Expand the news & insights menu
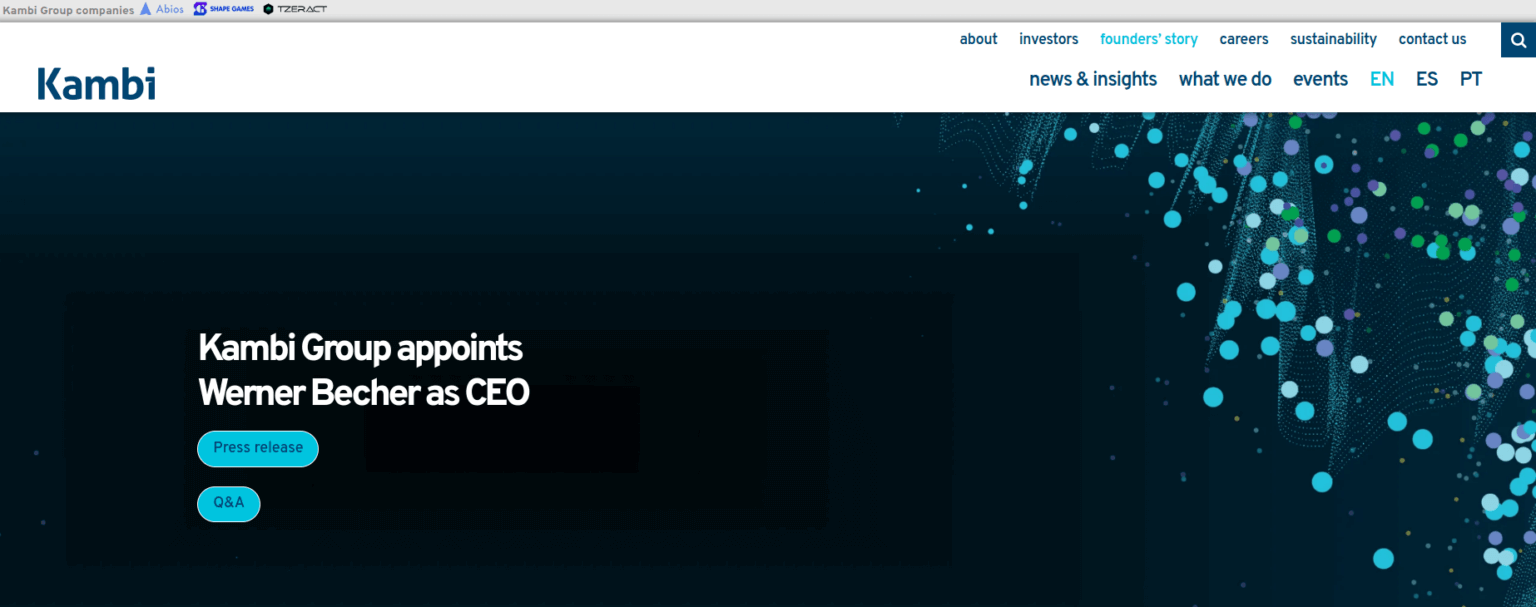 [x=1092, y=79]
